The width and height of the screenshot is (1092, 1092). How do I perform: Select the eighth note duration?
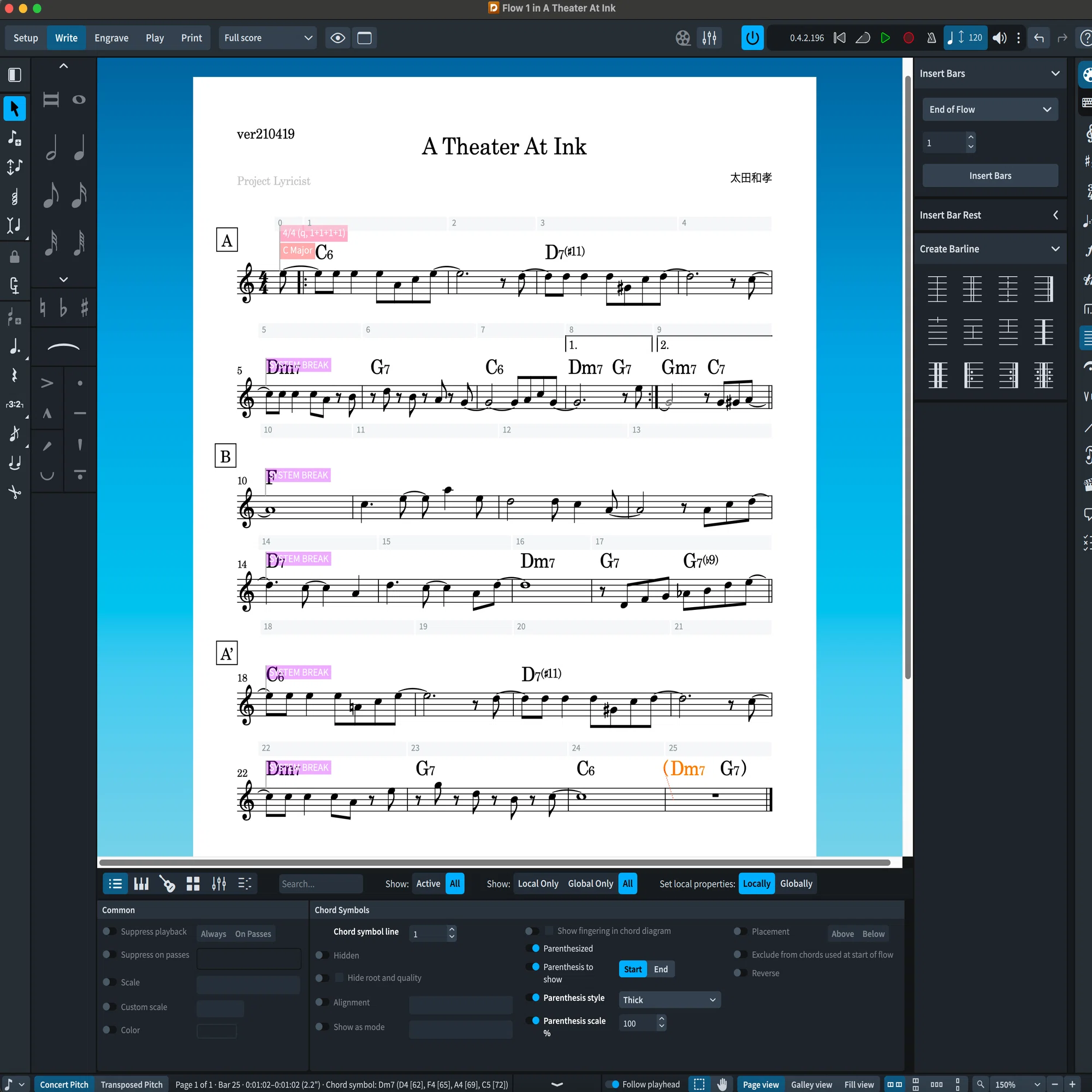click(51, 195)
